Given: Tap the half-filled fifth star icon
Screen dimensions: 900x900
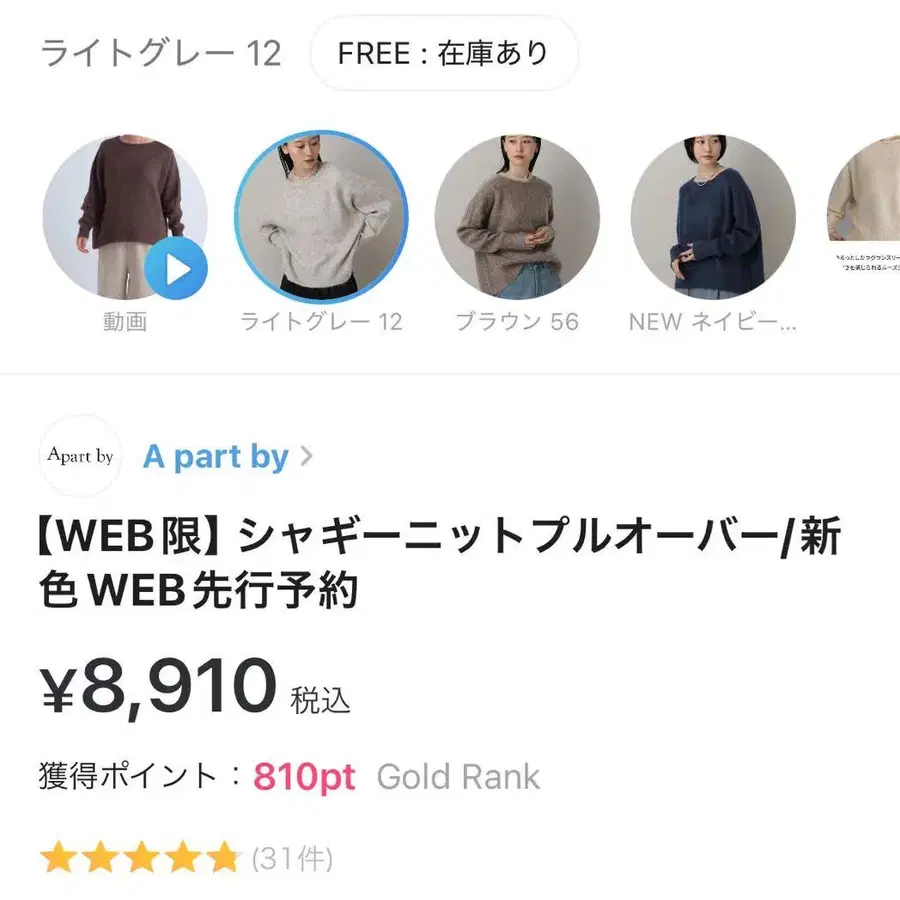Looking at the screenshot, I should coord(222,858).
